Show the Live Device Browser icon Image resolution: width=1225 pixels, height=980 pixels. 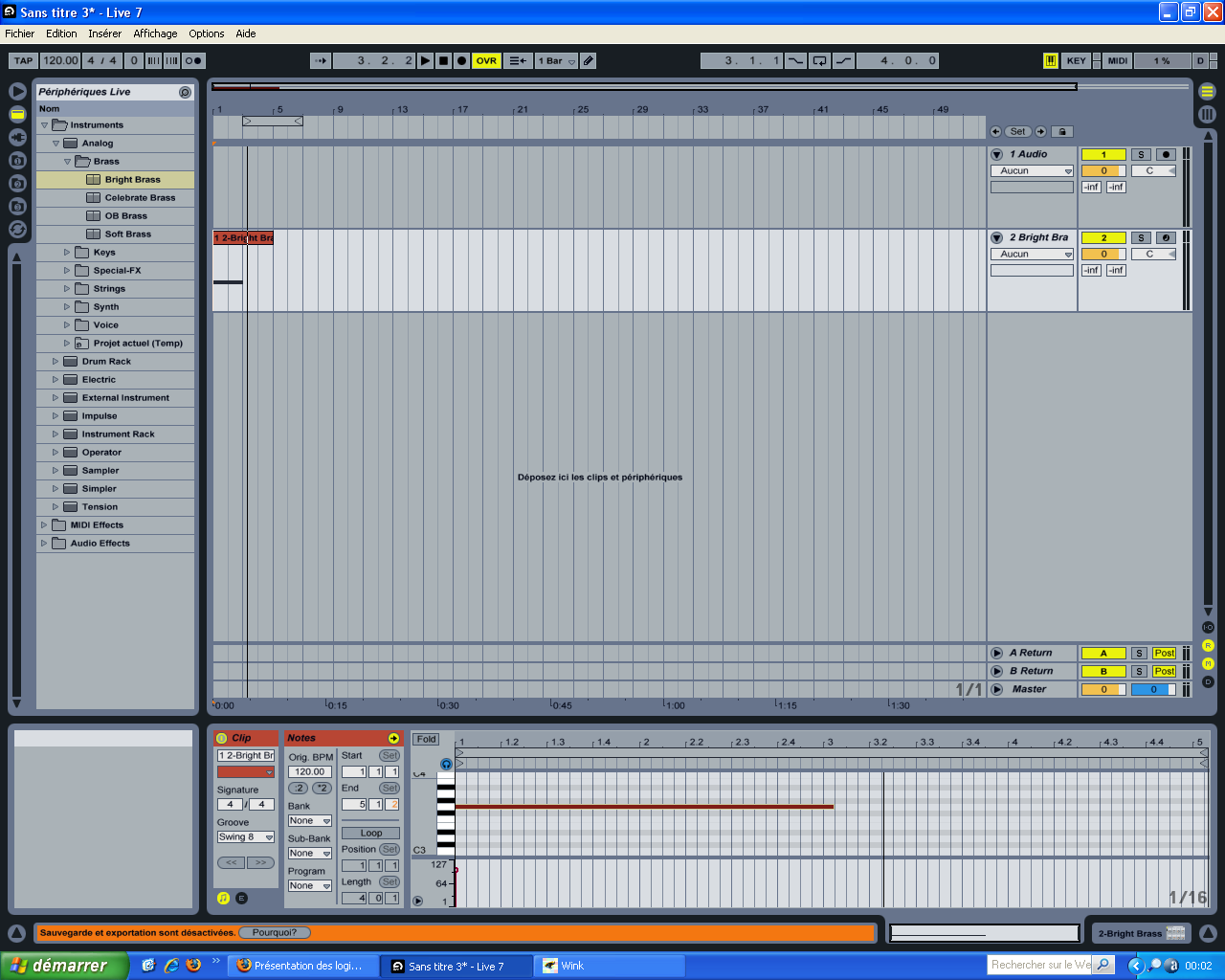click(x=17, y=114)
